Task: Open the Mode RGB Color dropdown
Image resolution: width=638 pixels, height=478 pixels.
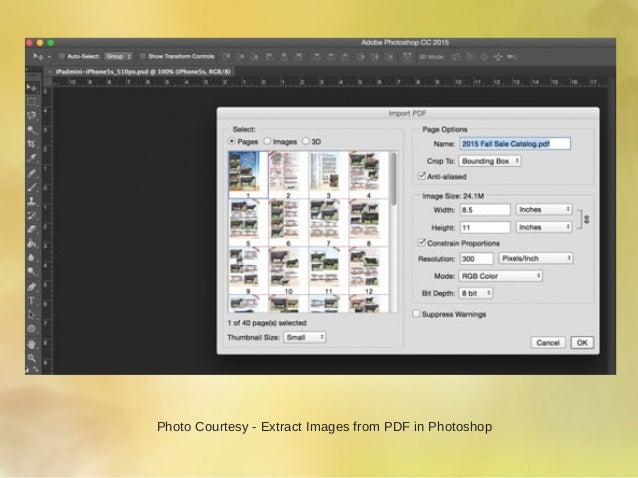Action: pos(500,276)
